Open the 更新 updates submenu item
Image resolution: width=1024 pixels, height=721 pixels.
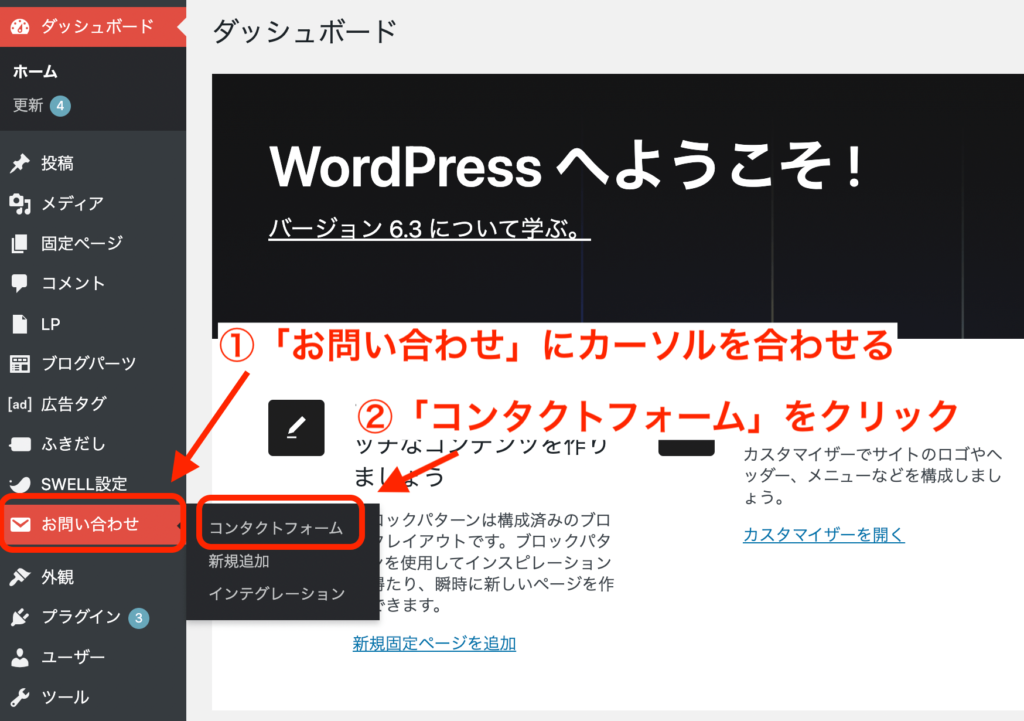[x=28, y=105]
